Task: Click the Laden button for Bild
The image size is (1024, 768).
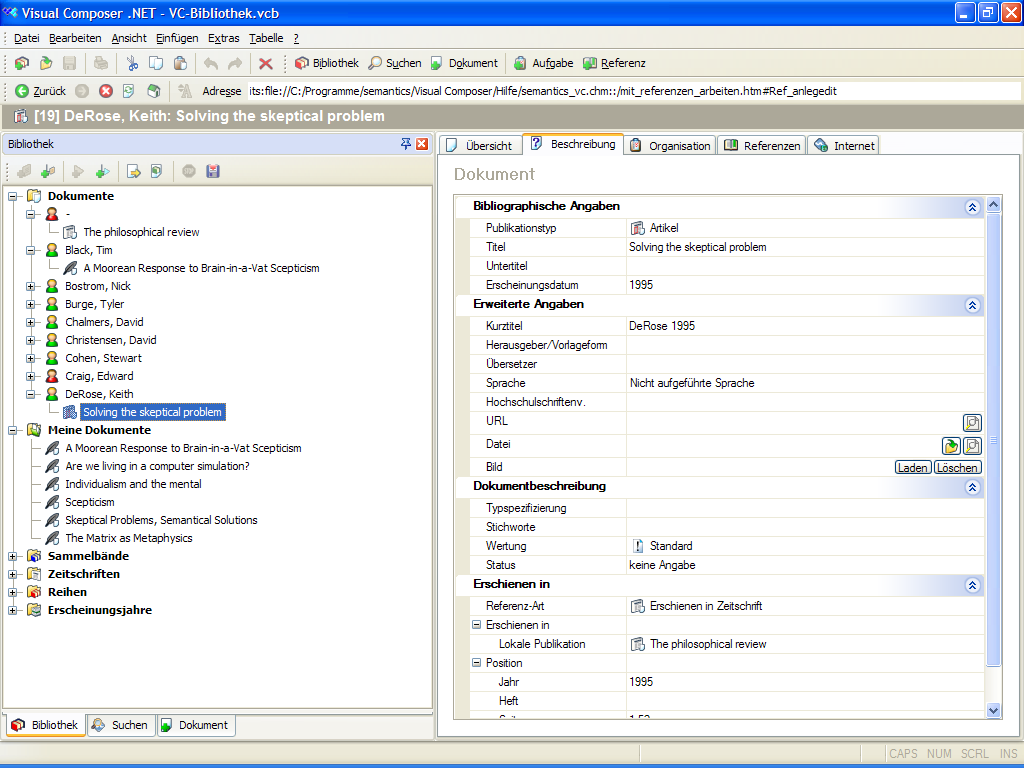Action: coord(912,467)
